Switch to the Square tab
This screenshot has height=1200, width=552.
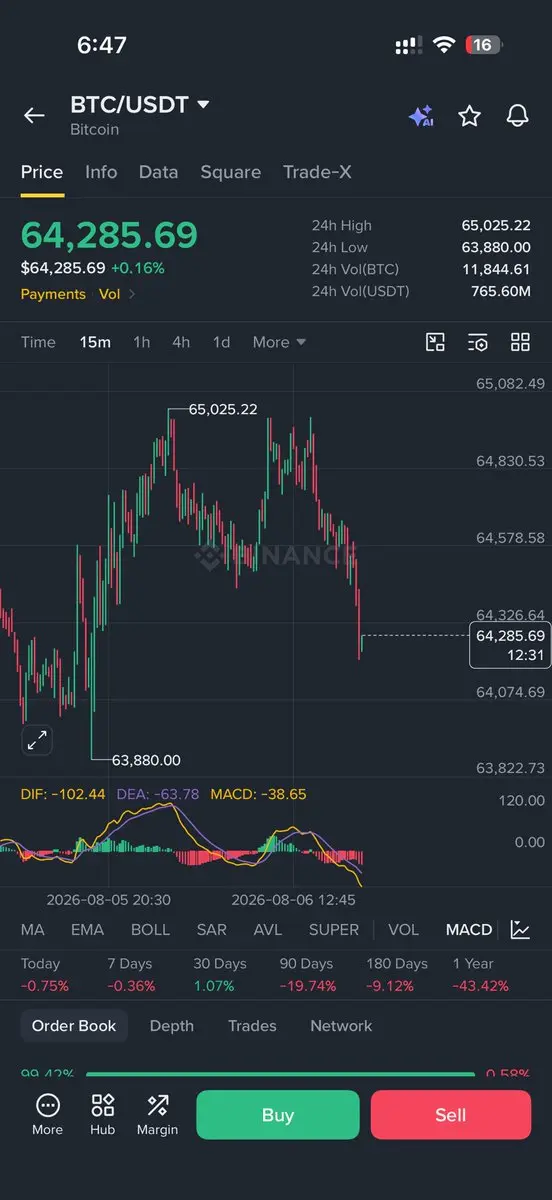click(230, 172)
